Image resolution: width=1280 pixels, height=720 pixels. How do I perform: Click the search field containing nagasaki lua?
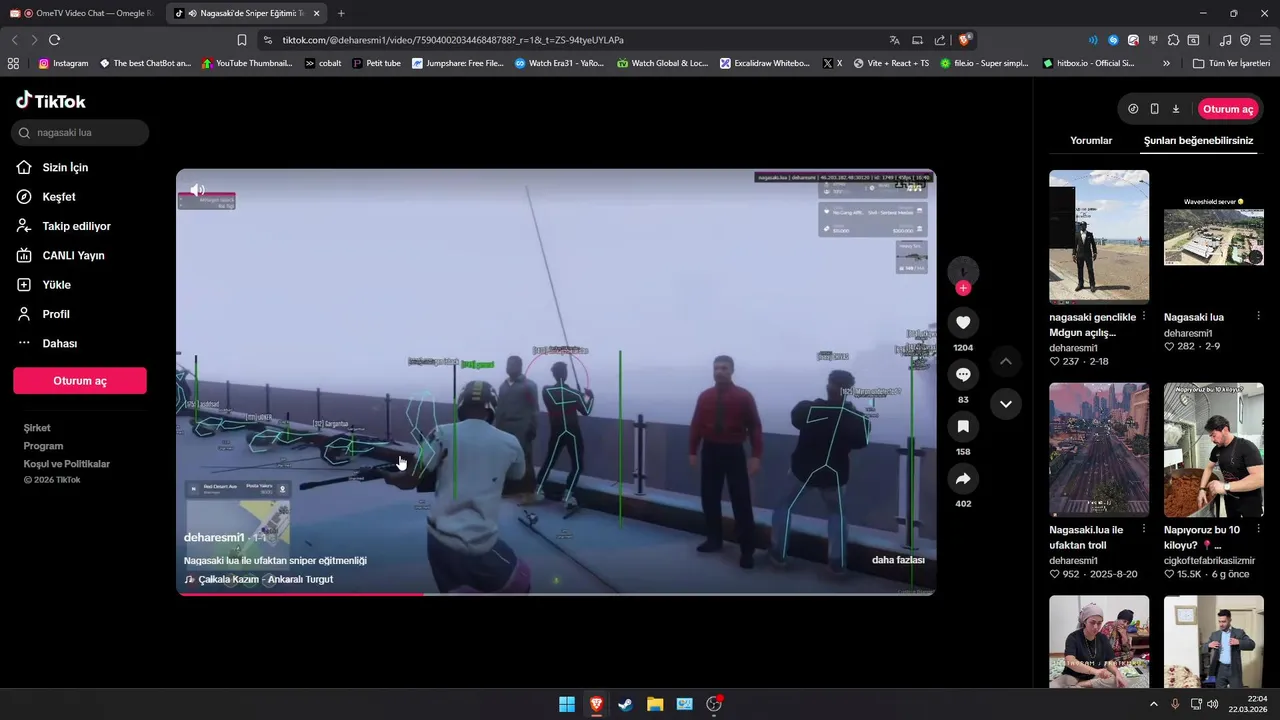click(81, 132)
